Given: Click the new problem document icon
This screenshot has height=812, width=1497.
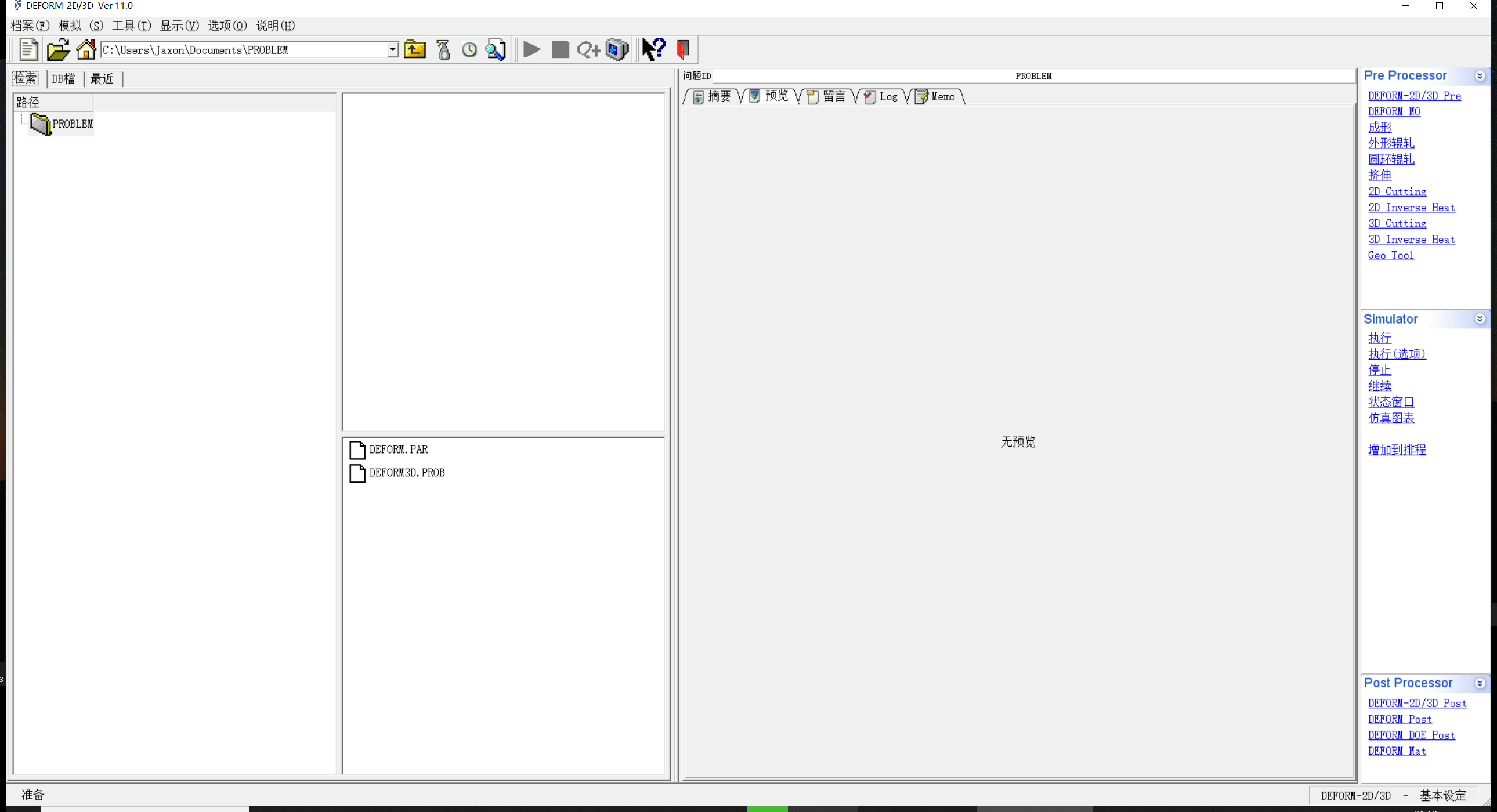Looking at the screenshot, I should (x=28, y=49).
